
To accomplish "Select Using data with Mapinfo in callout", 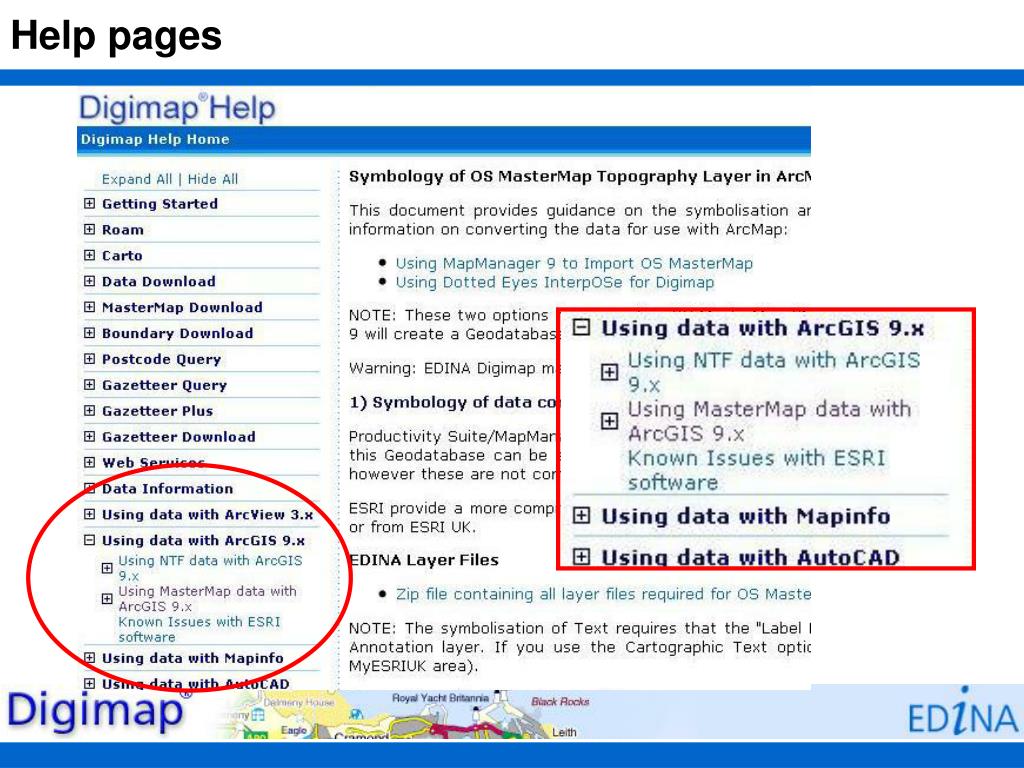I will (746, 516).
